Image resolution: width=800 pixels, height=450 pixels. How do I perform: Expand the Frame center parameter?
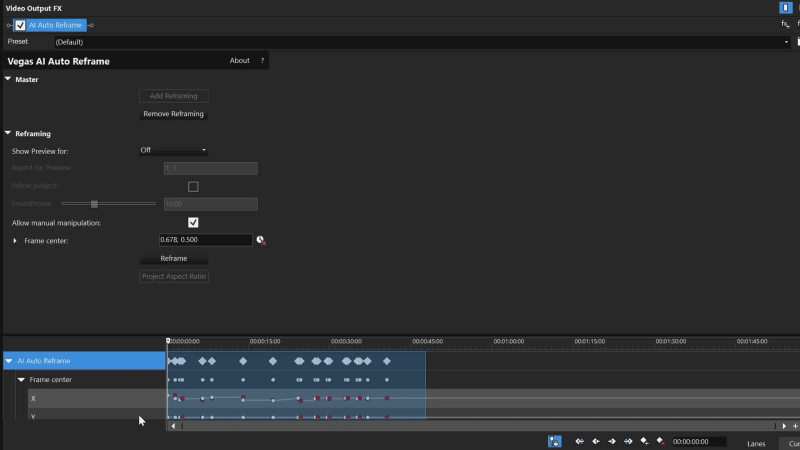pyautogui.click(x=15, y=240)
